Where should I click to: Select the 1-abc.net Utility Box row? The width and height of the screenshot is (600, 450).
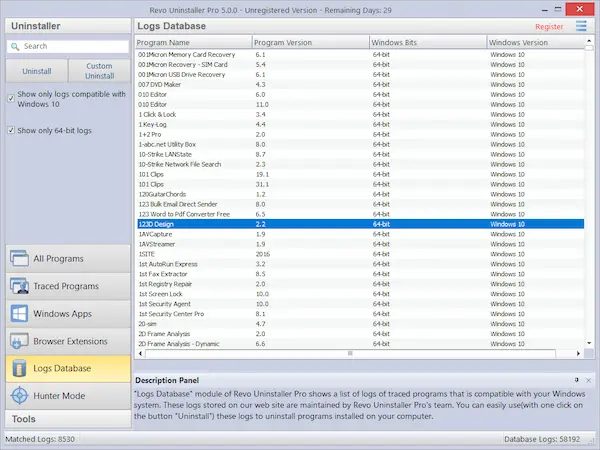pyautogui.click(x=360, y=144)
